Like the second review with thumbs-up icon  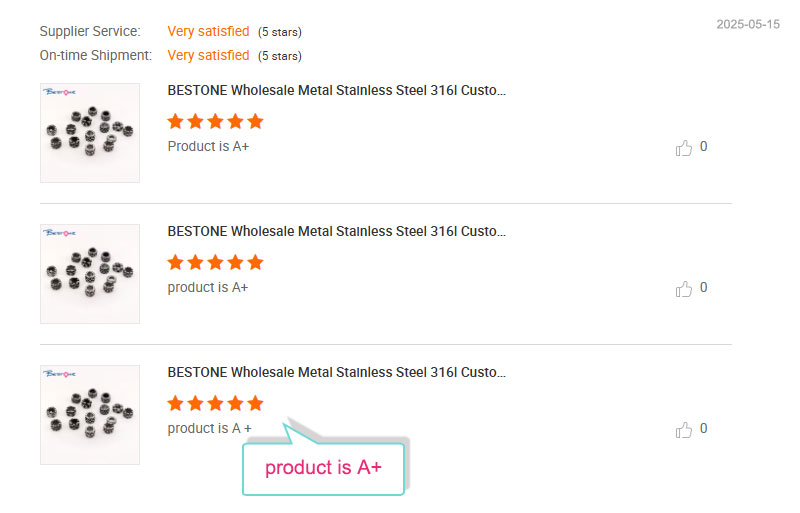[684, 289]
